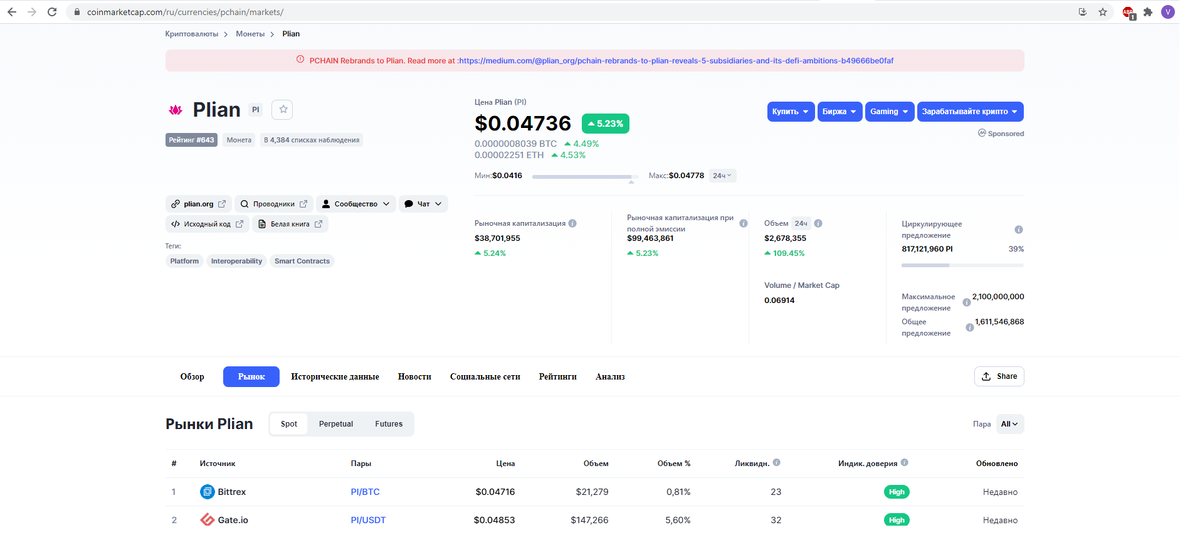Screen dimensions: 1200x547
Task: Click the browser forward arrow
Action: (31, 12)
